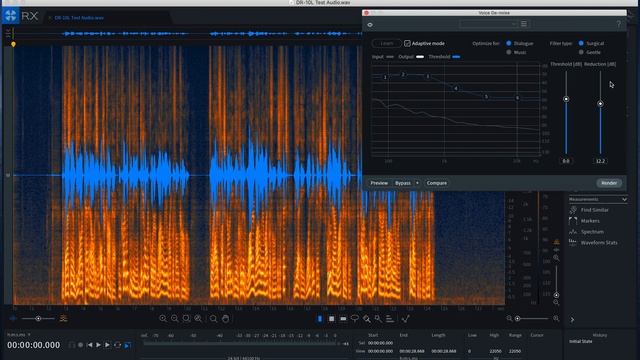640x360 pixels.
Task: Click the Compare button
Action: pyautogui.click(x=436, y=183)
